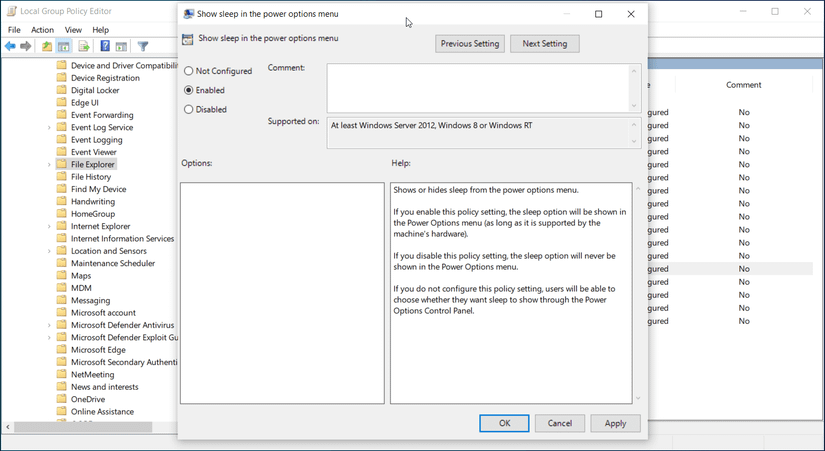
Task: Expand the Microsoft Defender Antivirus node
Action: tap(49, 325)
